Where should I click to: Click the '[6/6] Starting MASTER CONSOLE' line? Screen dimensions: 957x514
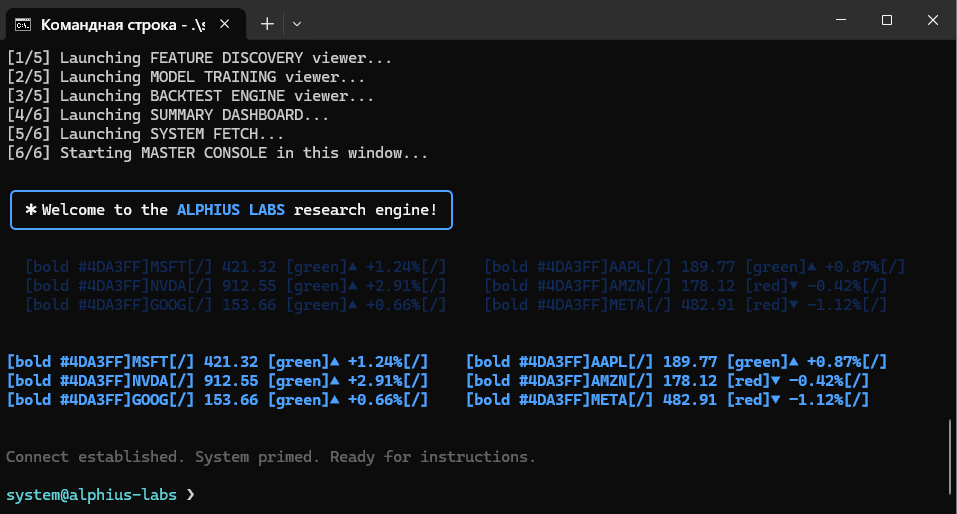pos(217,153)
